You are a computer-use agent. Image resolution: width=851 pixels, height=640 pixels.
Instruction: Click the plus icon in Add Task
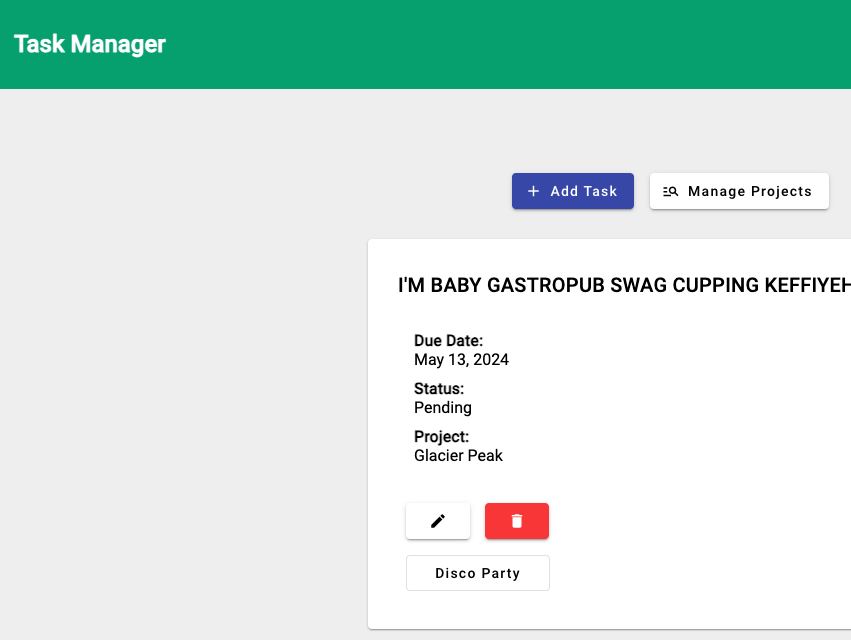(x=534, y=191)
